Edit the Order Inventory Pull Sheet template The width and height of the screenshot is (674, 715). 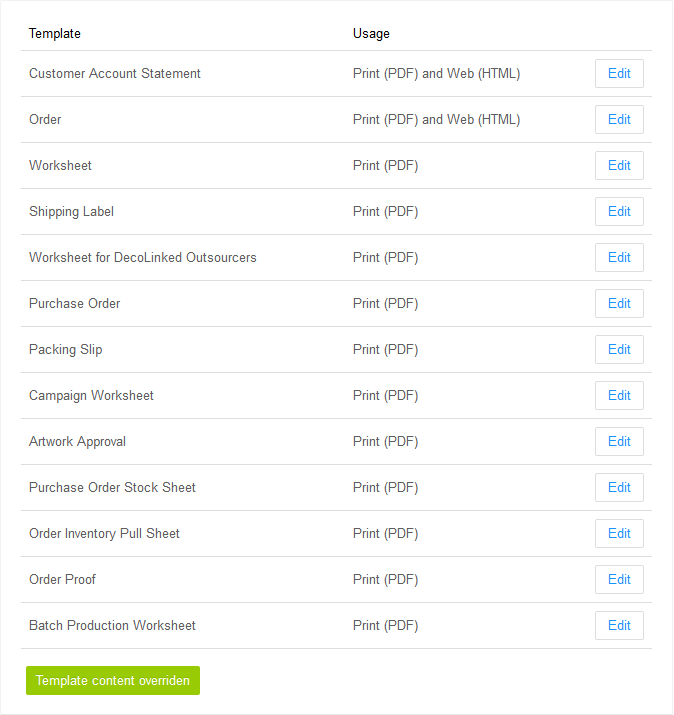click(x=619, y=534)
